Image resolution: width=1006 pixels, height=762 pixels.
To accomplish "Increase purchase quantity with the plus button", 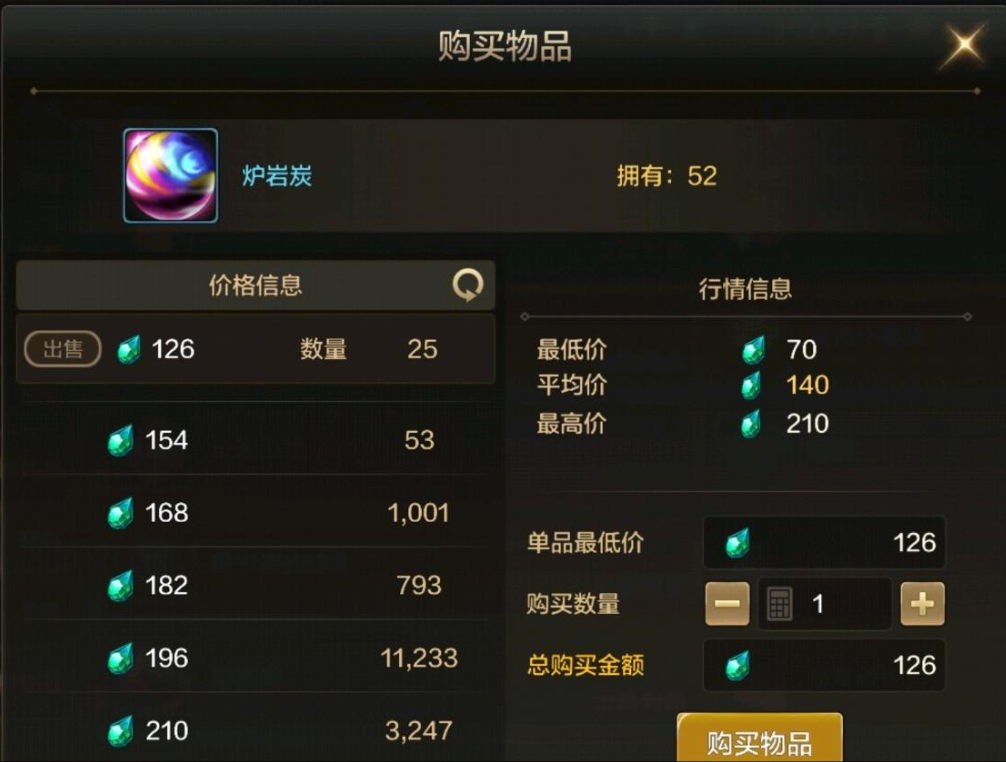I will coord(922,604).
